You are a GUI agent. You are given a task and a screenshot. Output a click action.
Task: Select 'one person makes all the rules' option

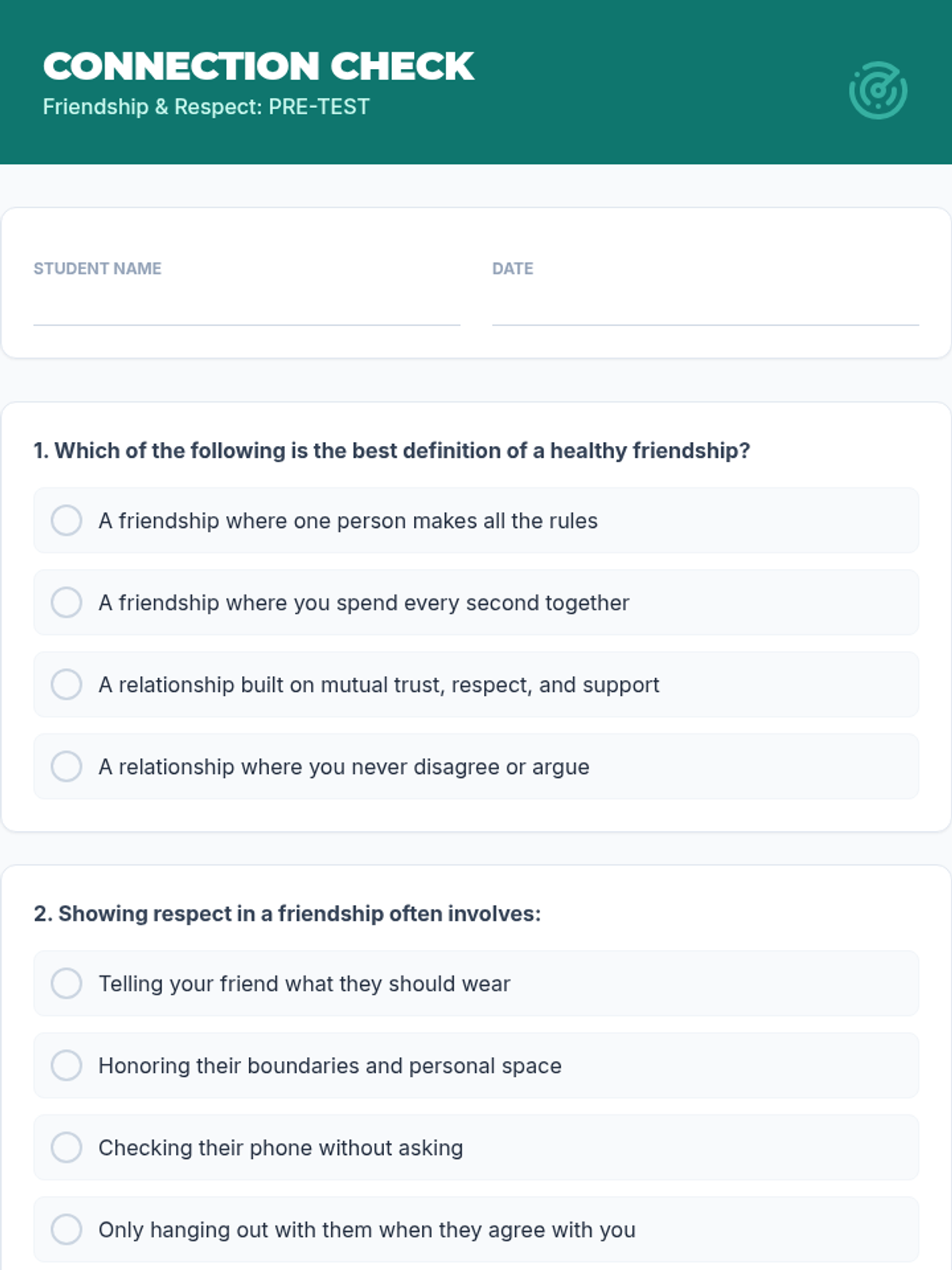[x=476, y=521]
